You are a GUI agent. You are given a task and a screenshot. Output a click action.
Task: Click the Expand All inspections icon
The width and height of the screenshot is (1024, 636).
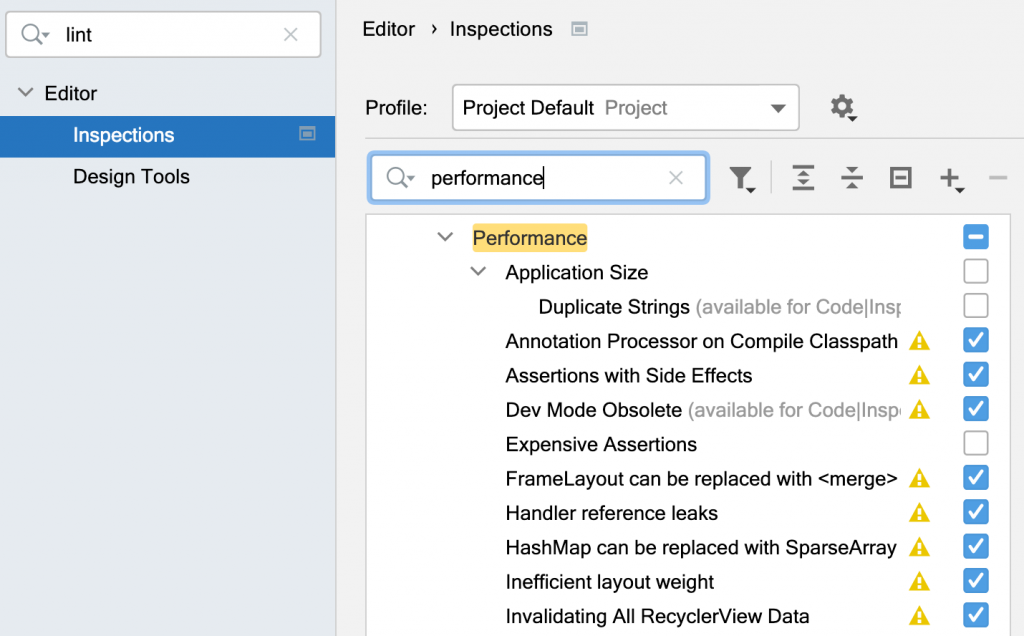(803, 178)
